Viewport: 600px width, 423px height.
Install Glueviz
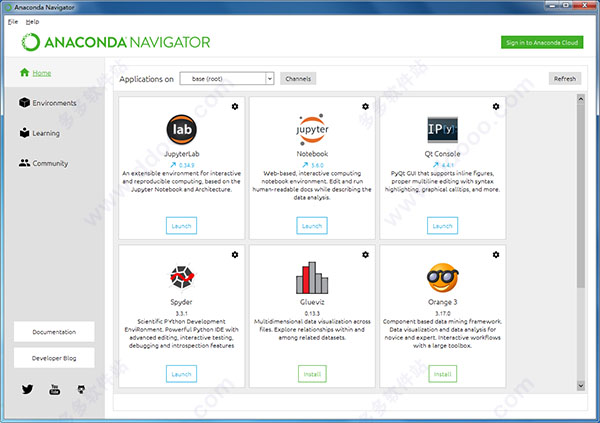point(312,374)
